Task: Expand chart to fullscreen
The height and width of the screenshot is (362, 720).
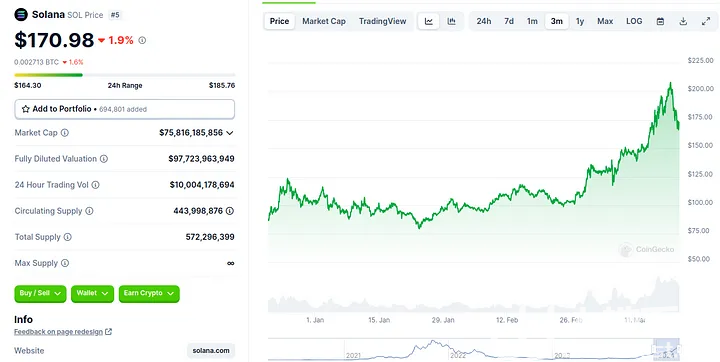Action: (x=706, y=22)
